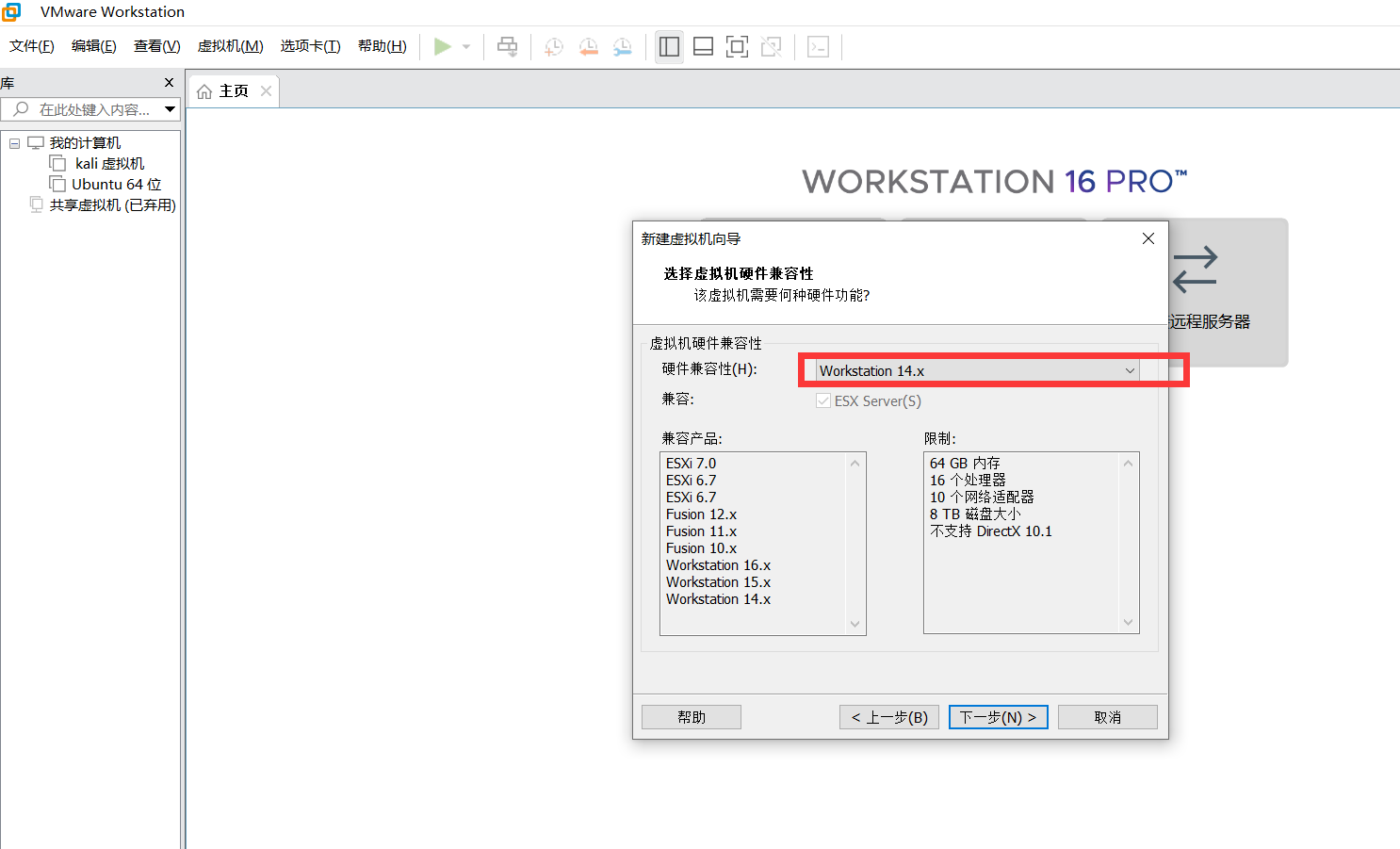Open the 文件(F) menu

(x=32, y=46)
